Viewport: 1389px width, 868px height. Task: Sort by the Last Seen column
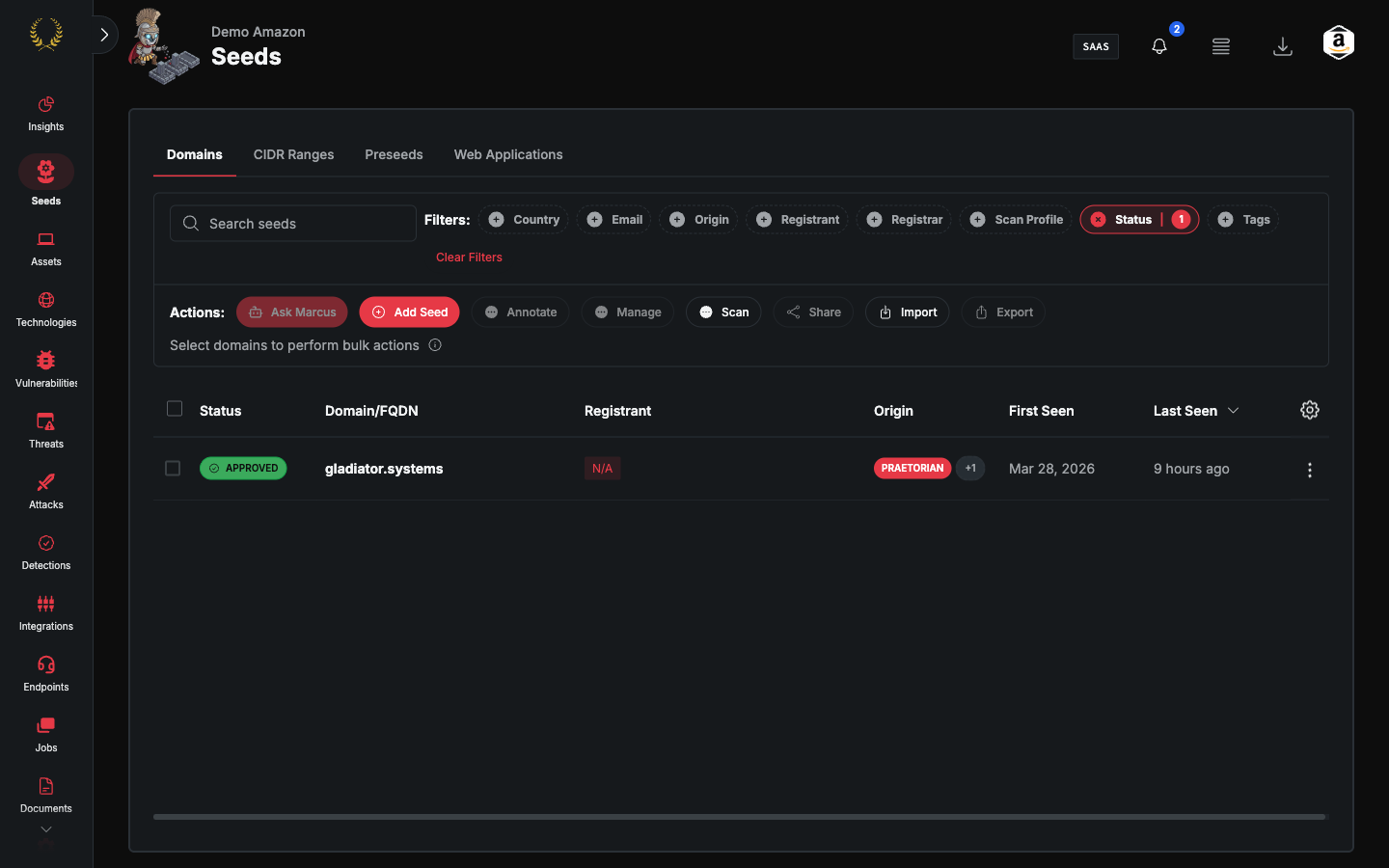pyautogui.click(x=1196, y=411)
